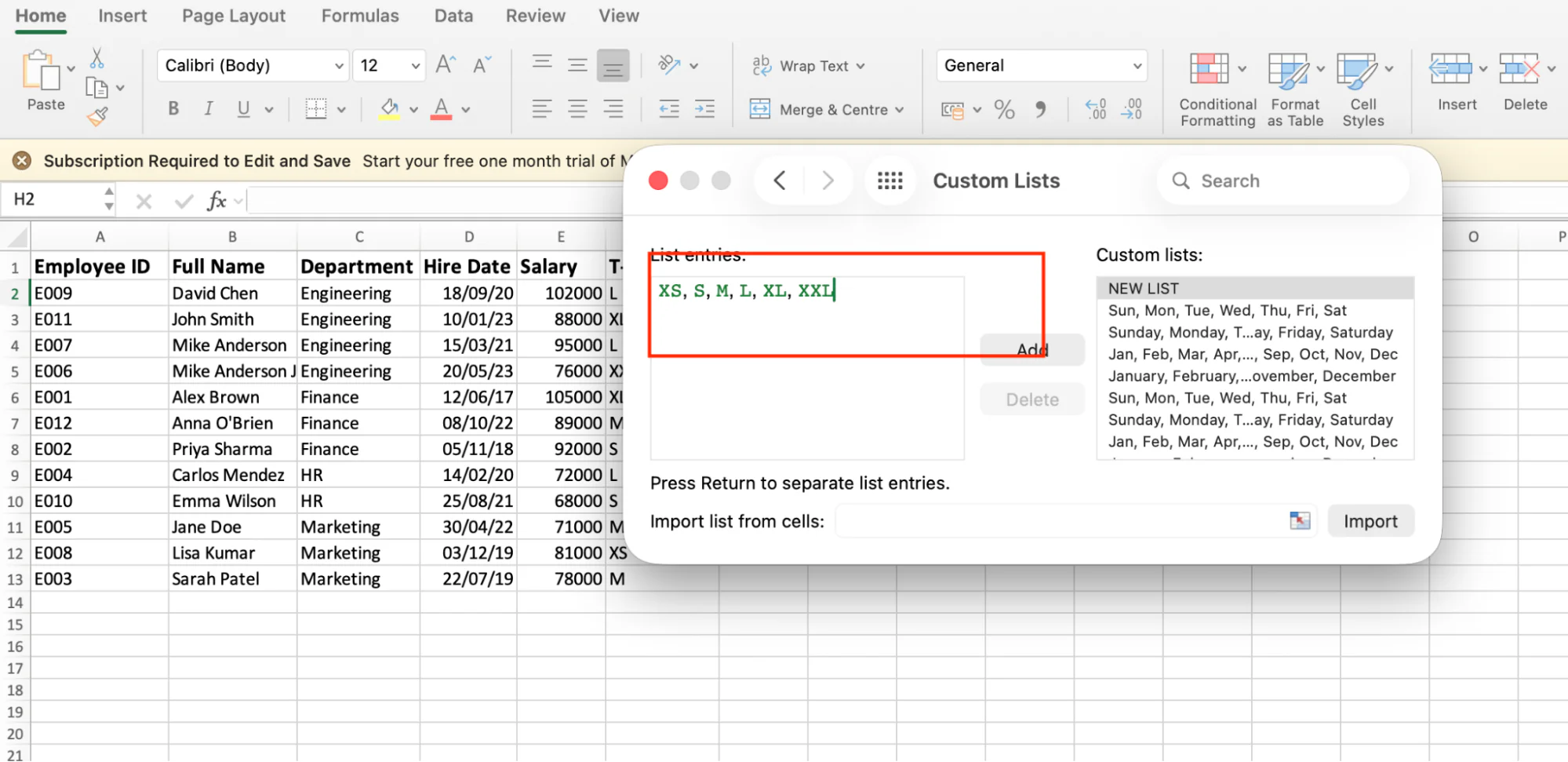Increase font size with large A icon
This screenshot has height=762, width=1568.
(446, 64)
